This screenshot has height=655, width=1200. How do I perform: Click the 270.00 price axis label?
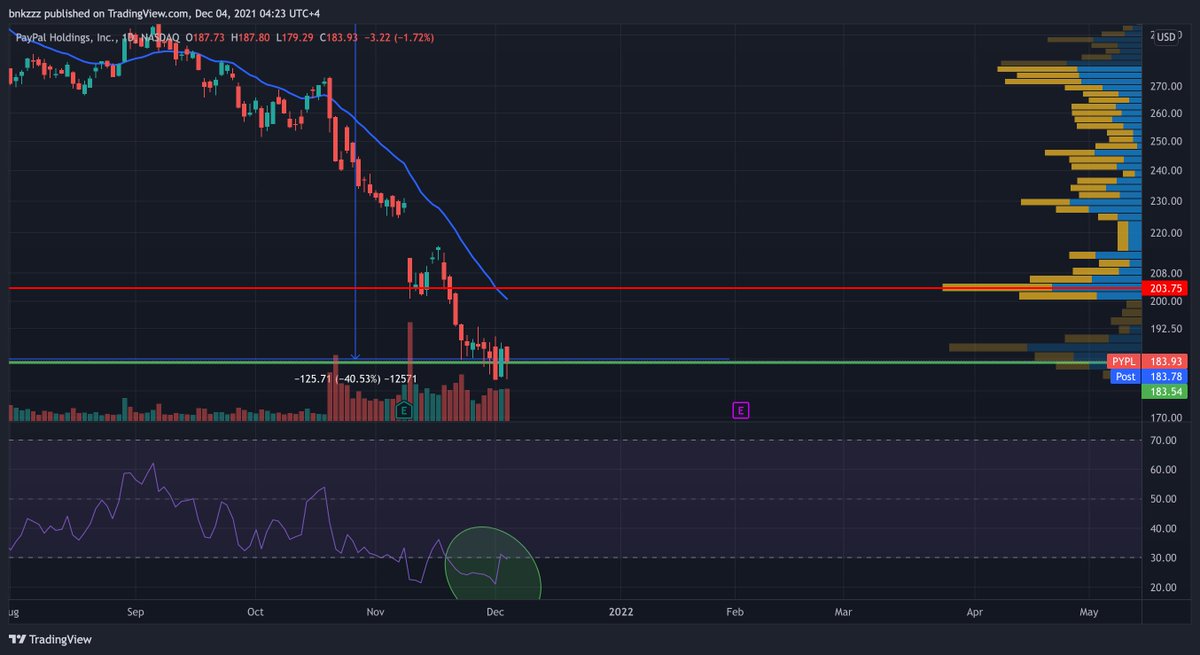click(x=1166, y=87)
